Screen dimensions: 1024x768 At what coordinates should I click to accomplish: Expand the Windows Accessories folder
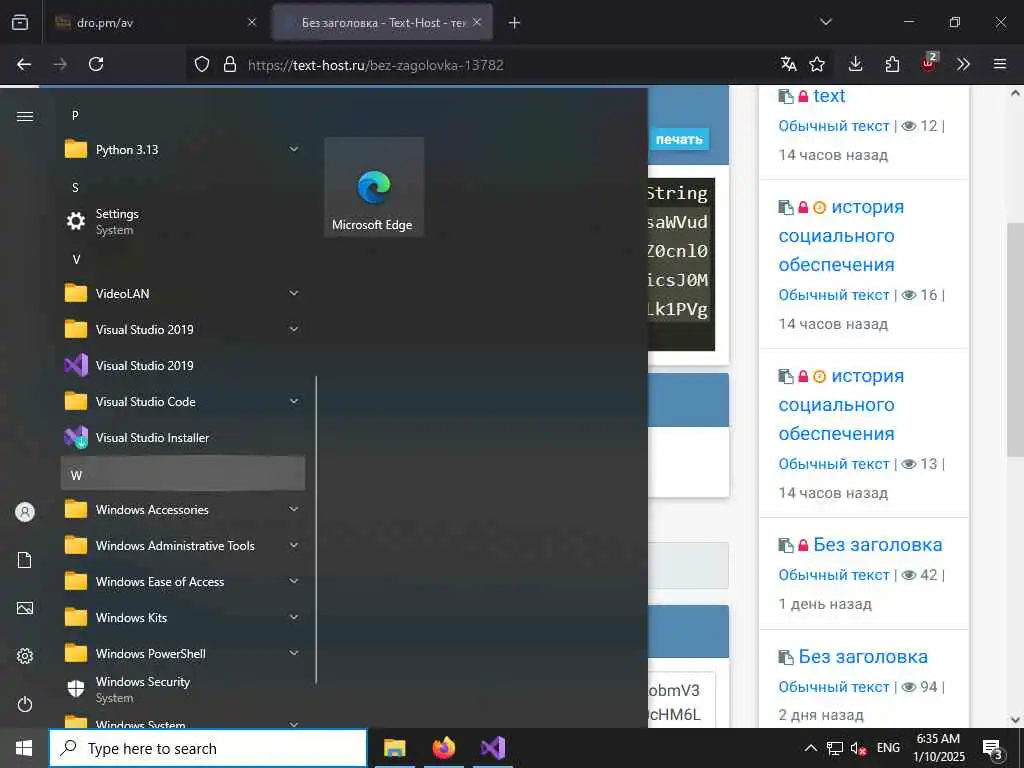tap(183, 509)
